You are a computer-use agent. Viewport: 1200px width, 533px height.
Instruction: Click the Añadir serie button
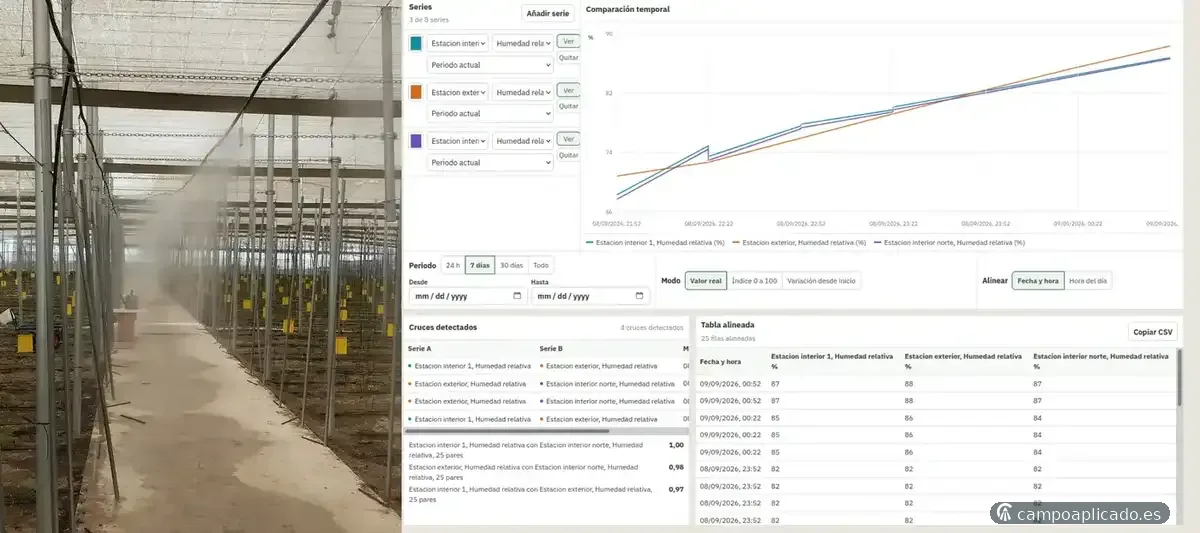coord(548,13)
